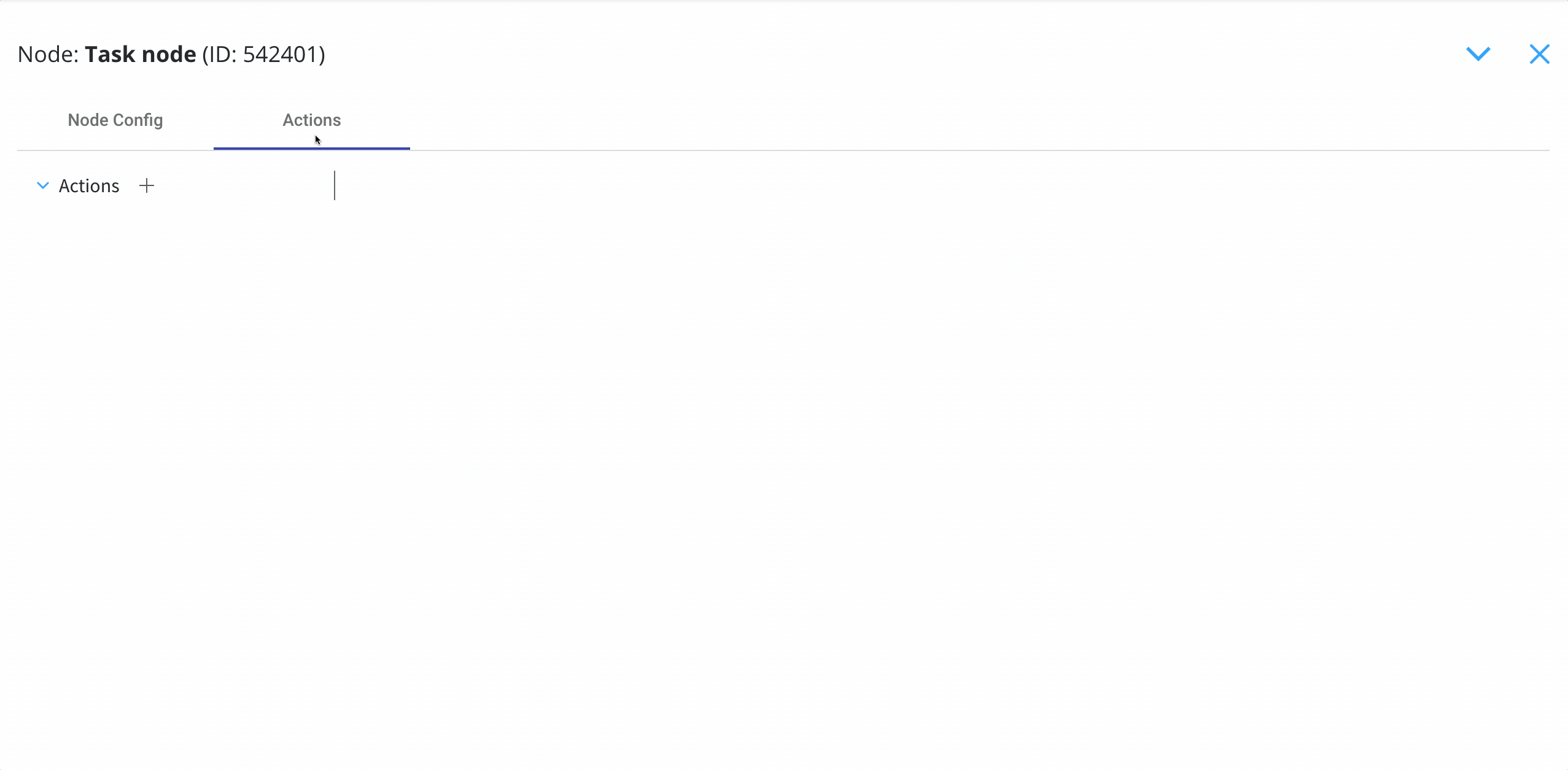Viewport: 1568px width, 770px height.
Task: Collapse the Actions section chevron
Action: 43,185
